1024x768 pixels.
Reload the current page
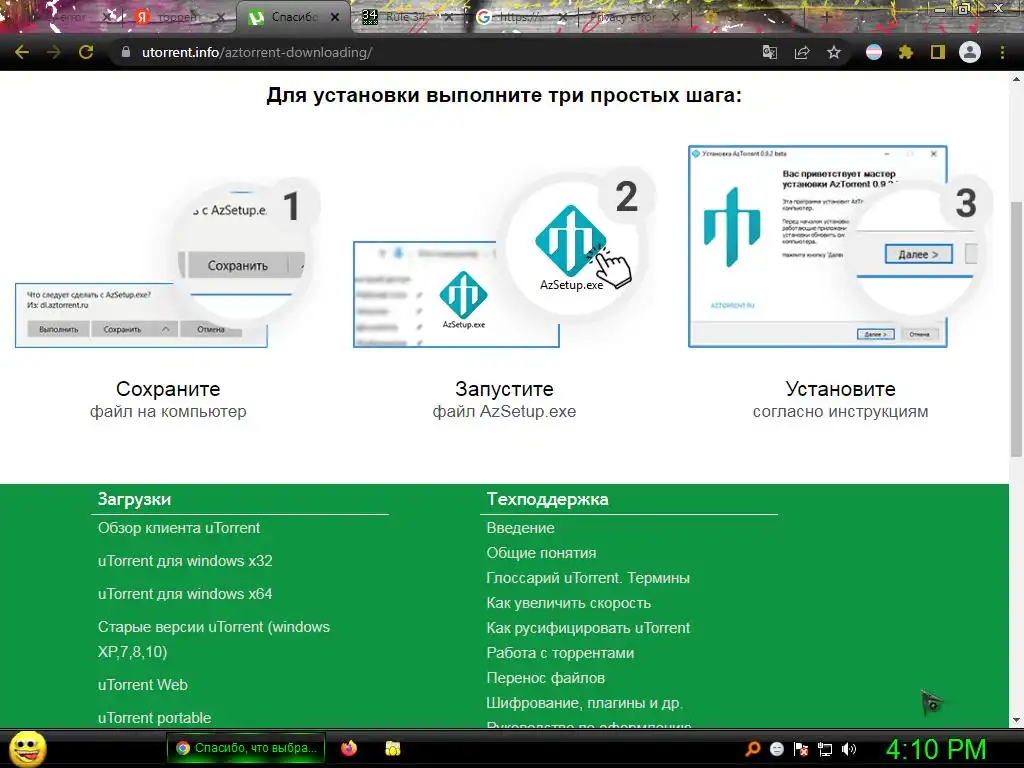coord(86,52)
